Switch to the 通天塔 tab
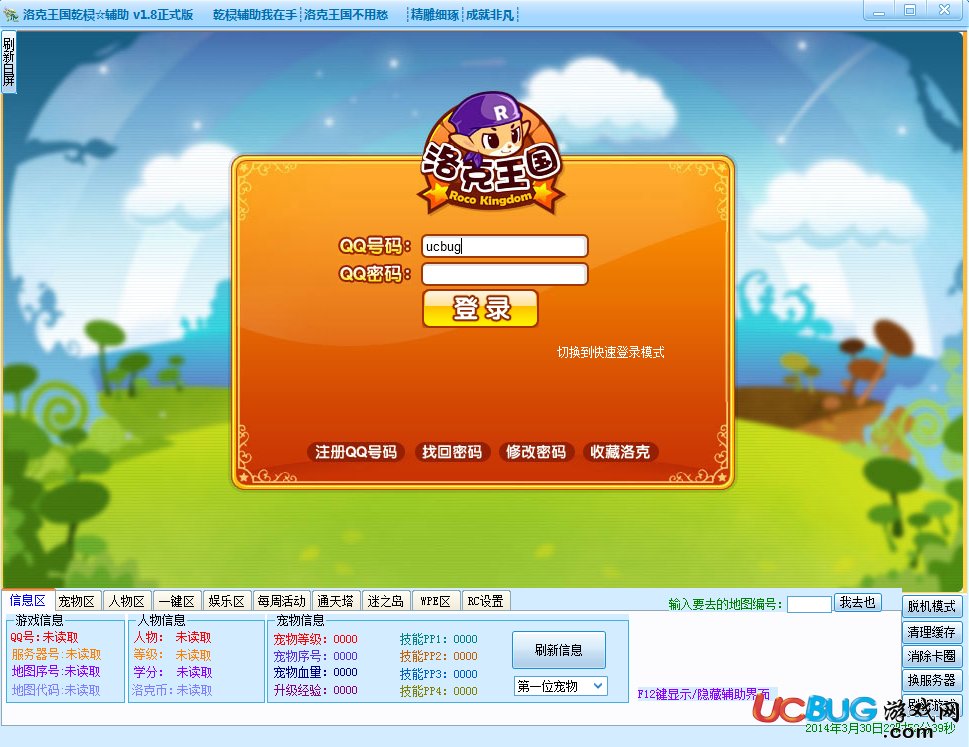 click(x=336, y=601)
